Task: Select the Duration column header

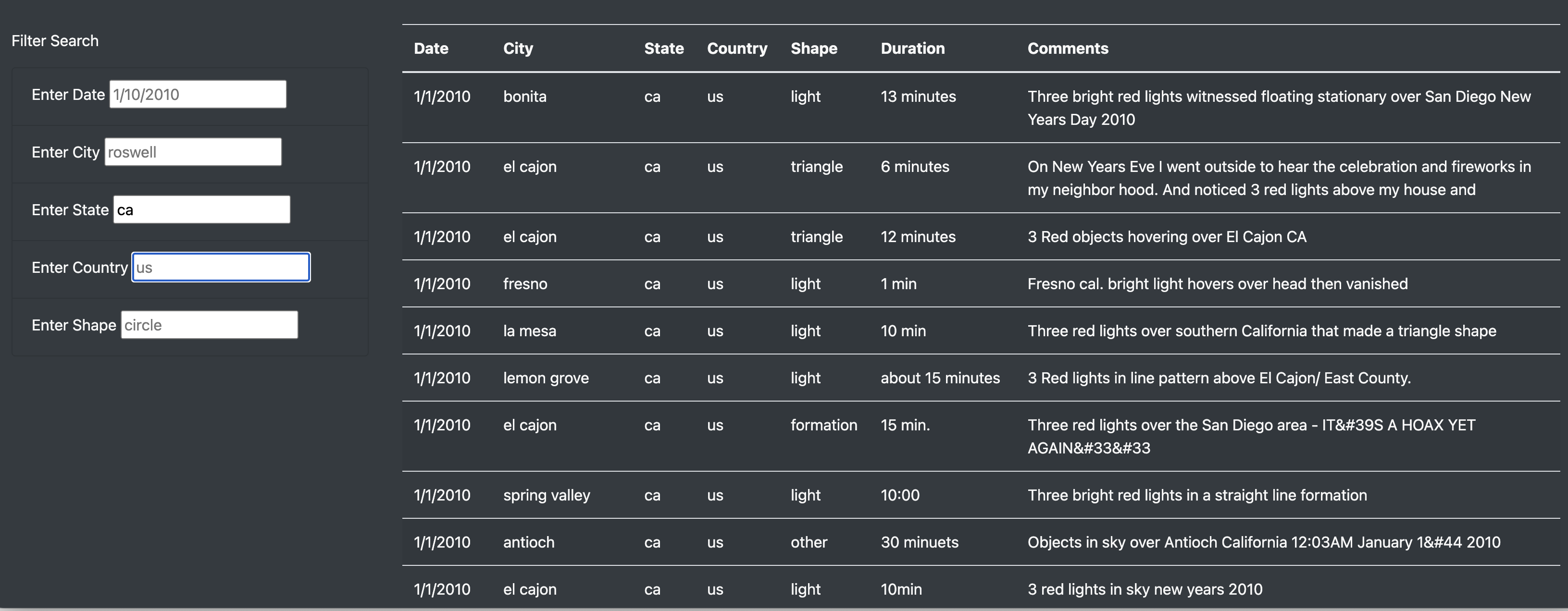Action: coord(912,49)
